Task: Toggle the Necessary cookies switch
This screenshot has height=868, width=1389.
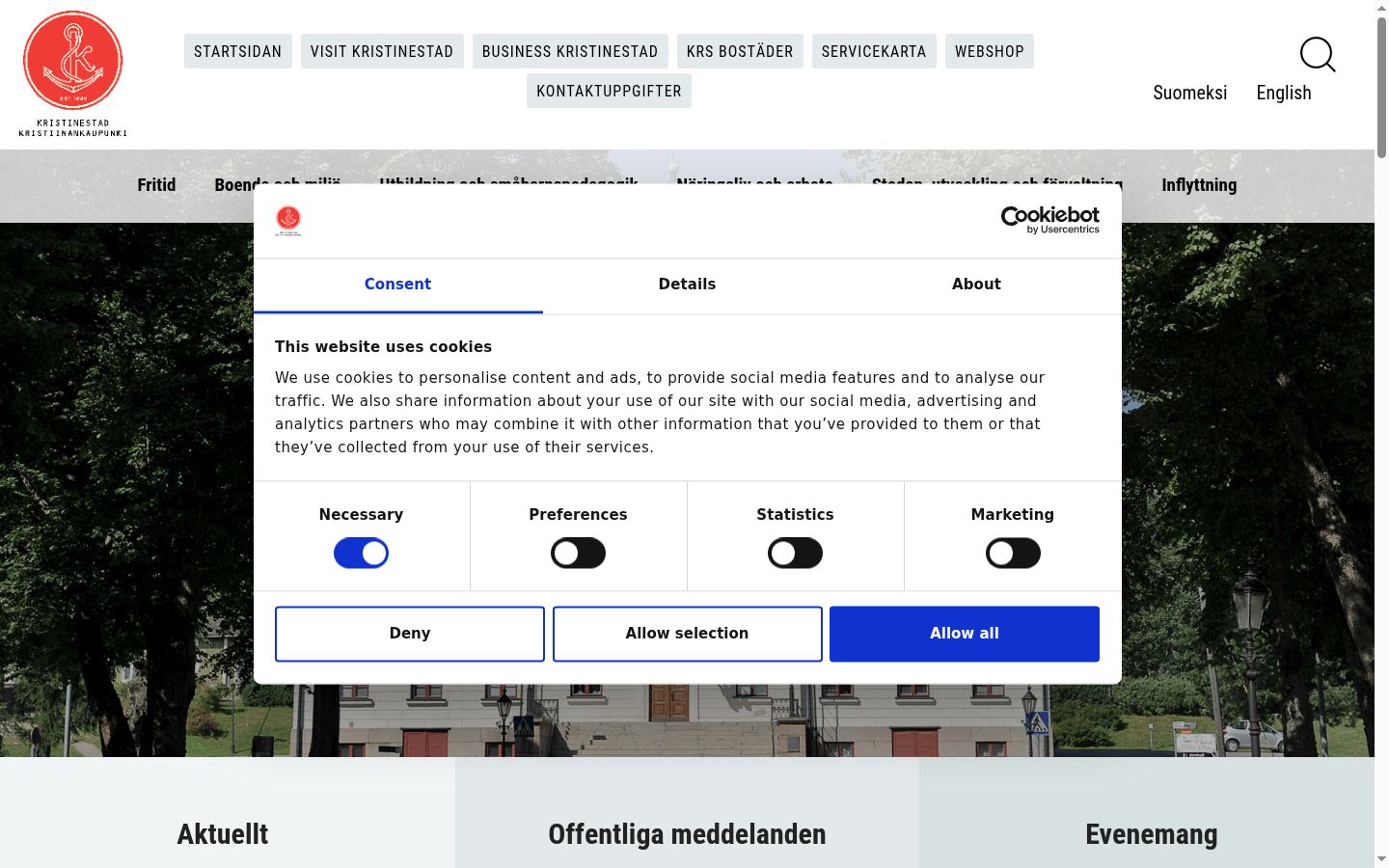Action: [x=361, y=553]
